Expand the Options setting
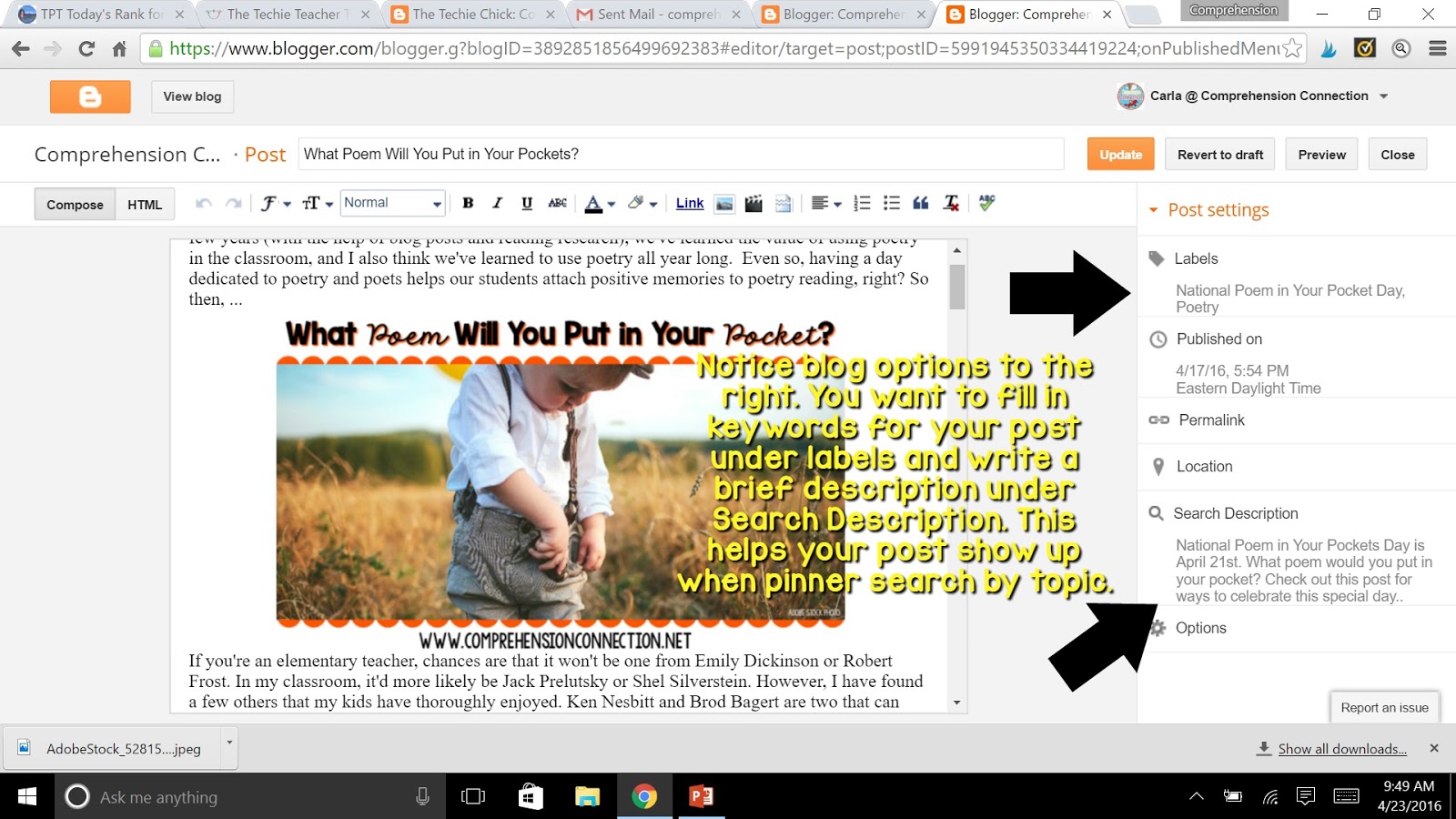The width and height of the screenshot is (1456, 819). 1200,628
